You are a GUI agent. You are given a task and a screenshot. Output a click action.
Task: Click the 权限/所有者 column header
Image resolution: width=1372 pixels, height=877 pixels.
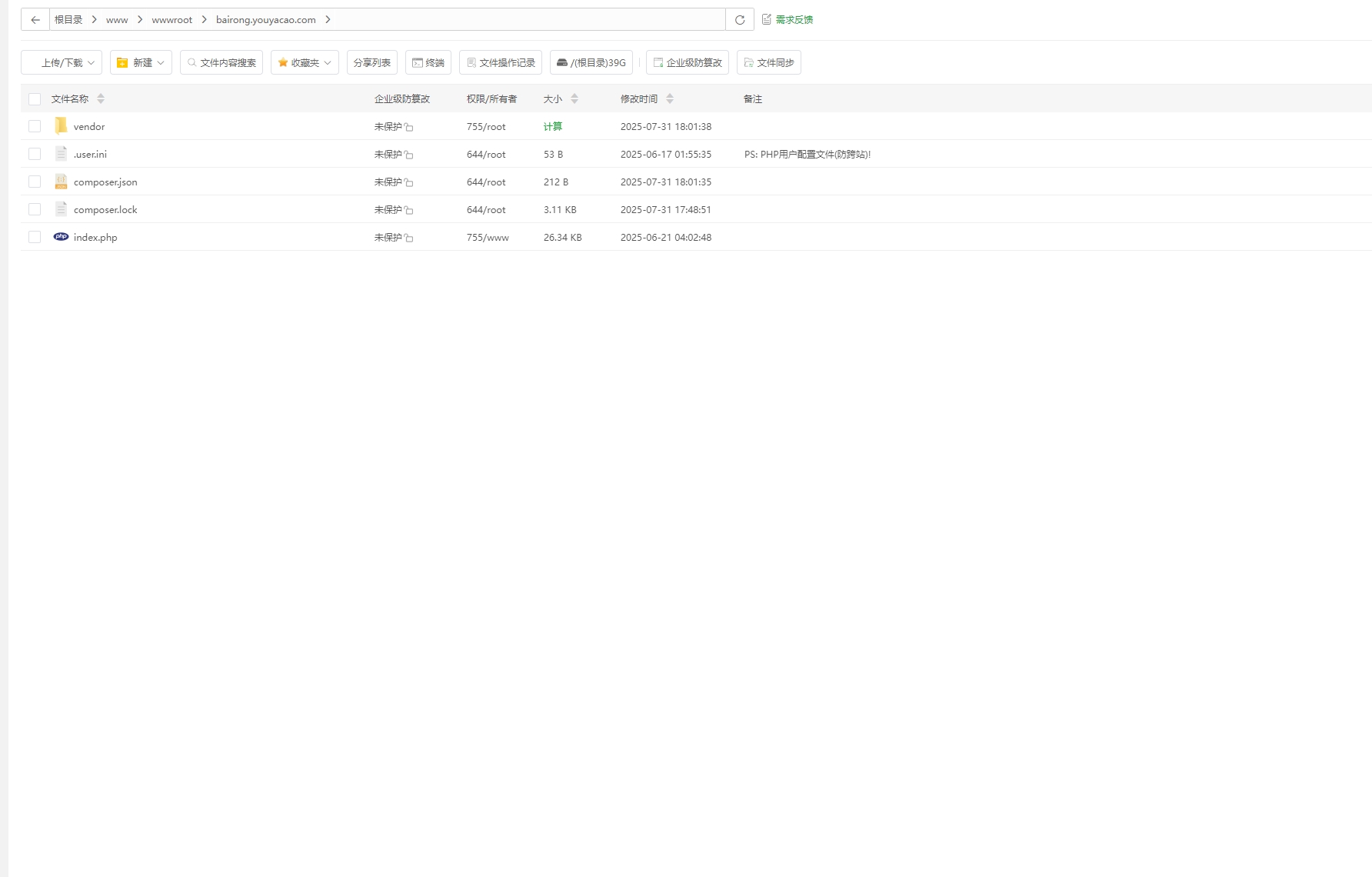click(x=491, y=99)
